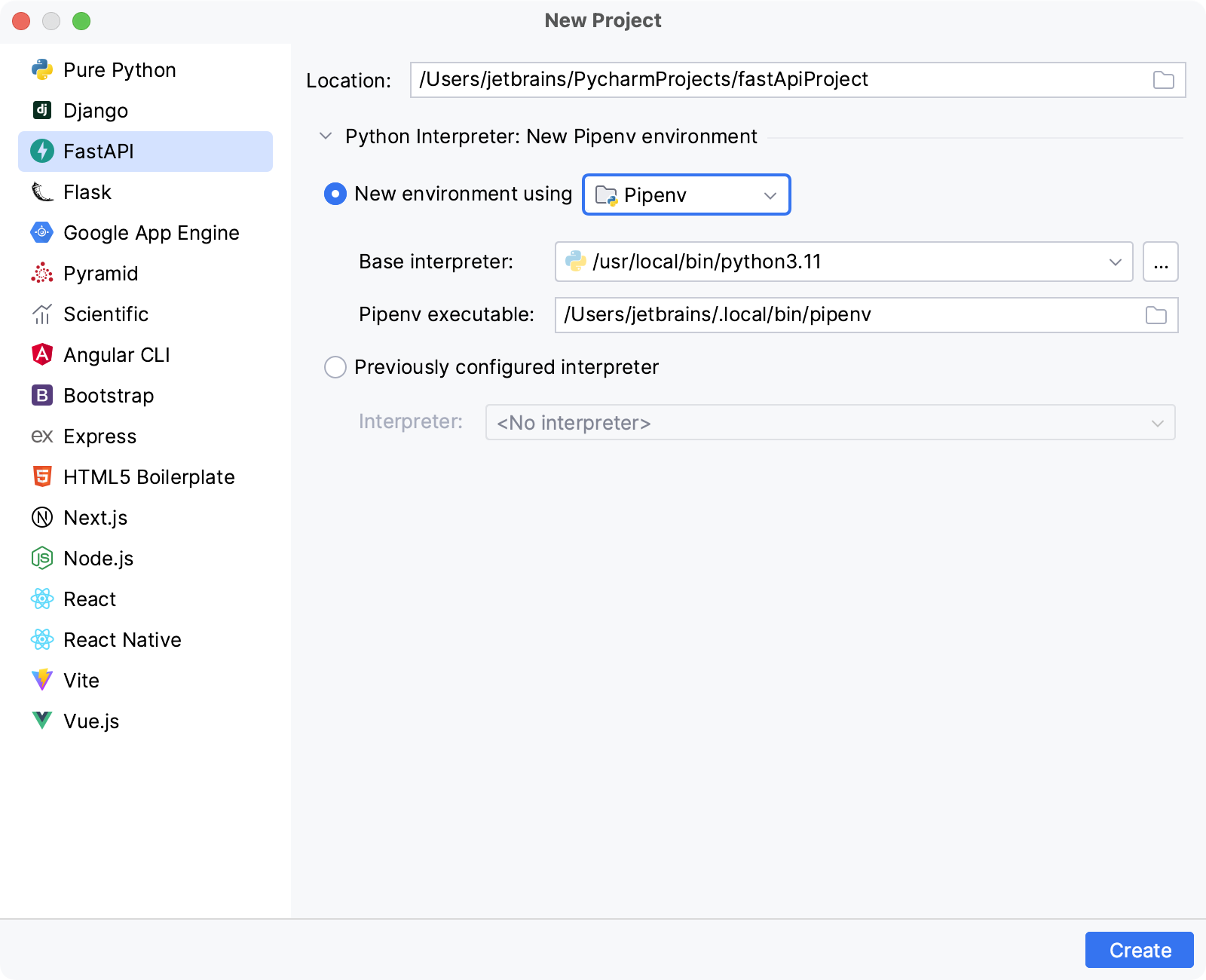This screenshot has width=1206, height=980.
Task: Choose Flask project type
Action: (145, 192)
